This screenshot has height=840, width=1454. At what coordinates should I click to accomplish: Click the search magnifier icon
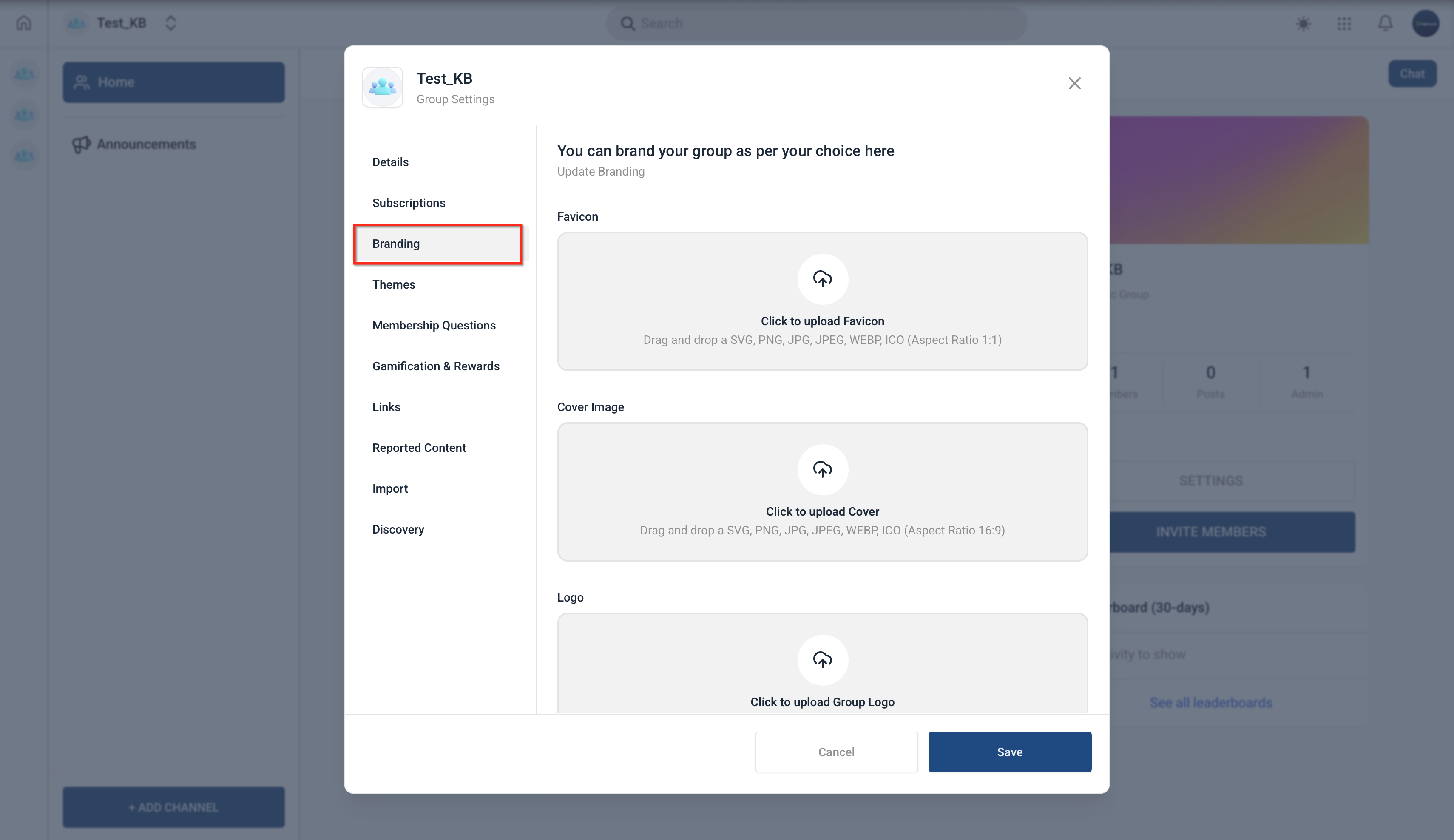click(627, 24)
